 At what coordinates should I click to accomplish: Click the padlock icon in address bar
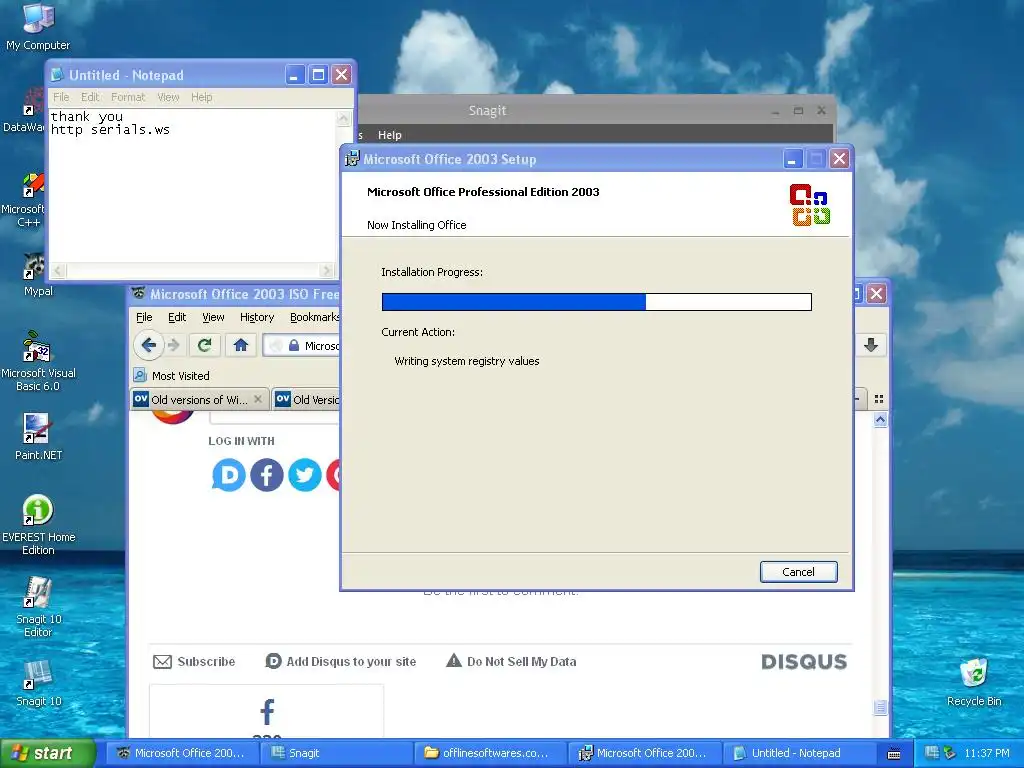pyautogui.click(x=294, y=345)
